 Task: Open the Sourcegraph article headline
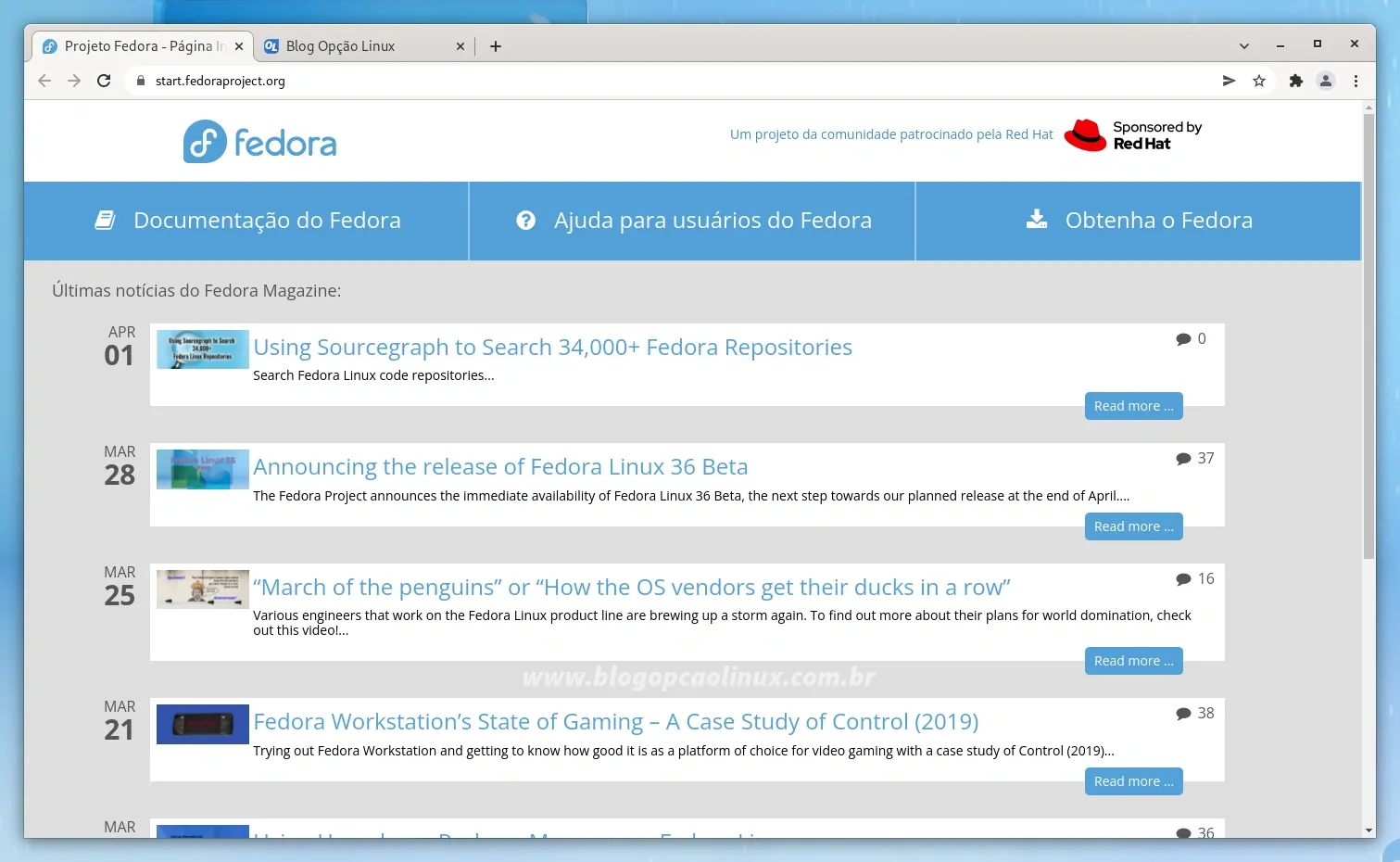pos(552,347)
